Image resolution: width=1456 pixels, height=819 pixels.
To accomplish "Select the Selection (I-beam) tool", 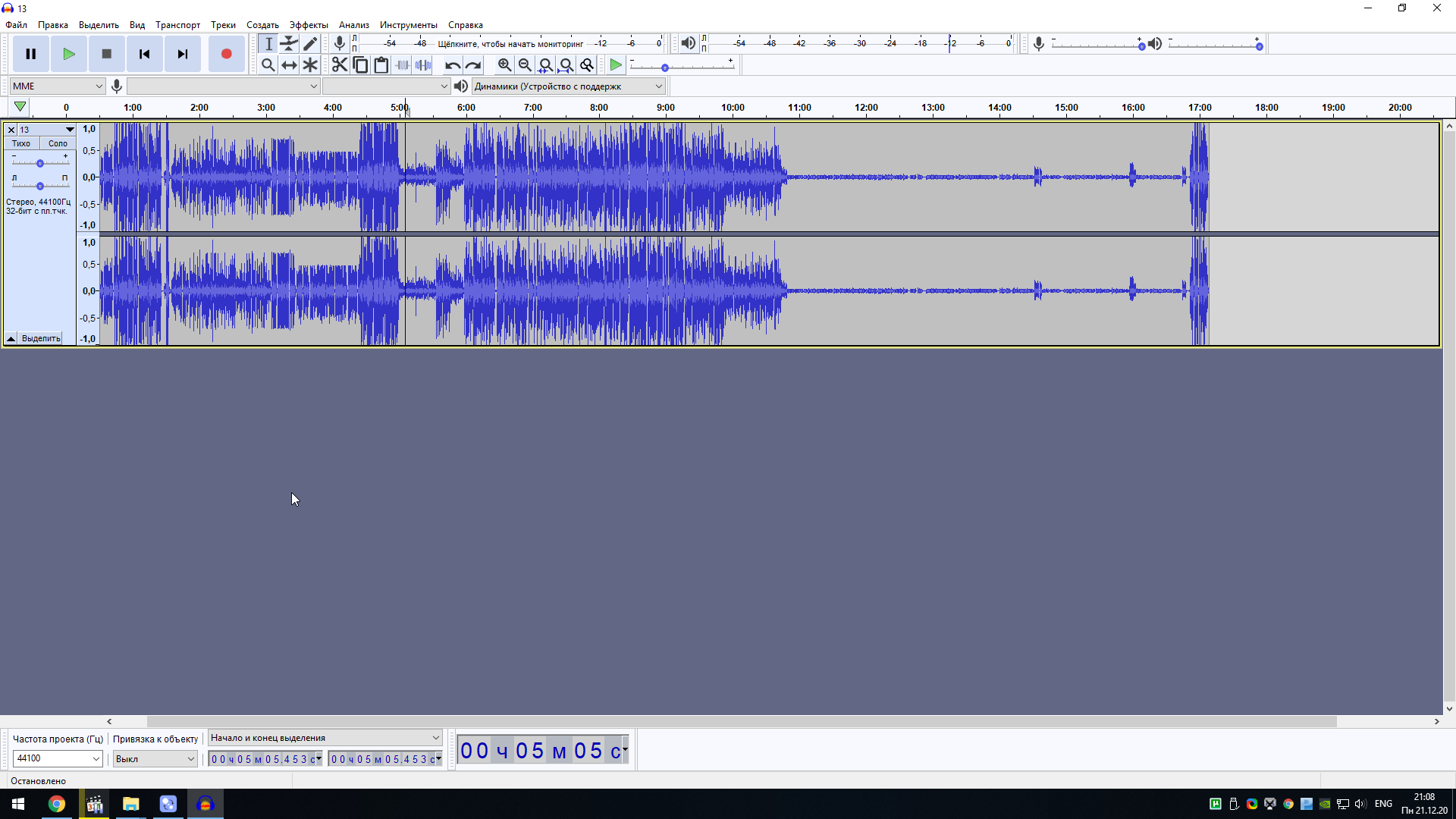I will click(268, 44).
